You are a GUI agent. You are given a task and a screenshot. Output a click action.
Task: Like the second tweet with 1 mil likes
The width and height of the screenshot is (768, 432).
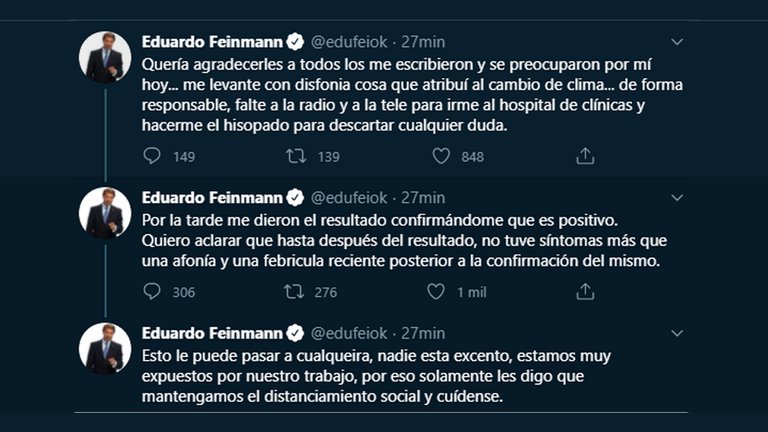[436, 292]
